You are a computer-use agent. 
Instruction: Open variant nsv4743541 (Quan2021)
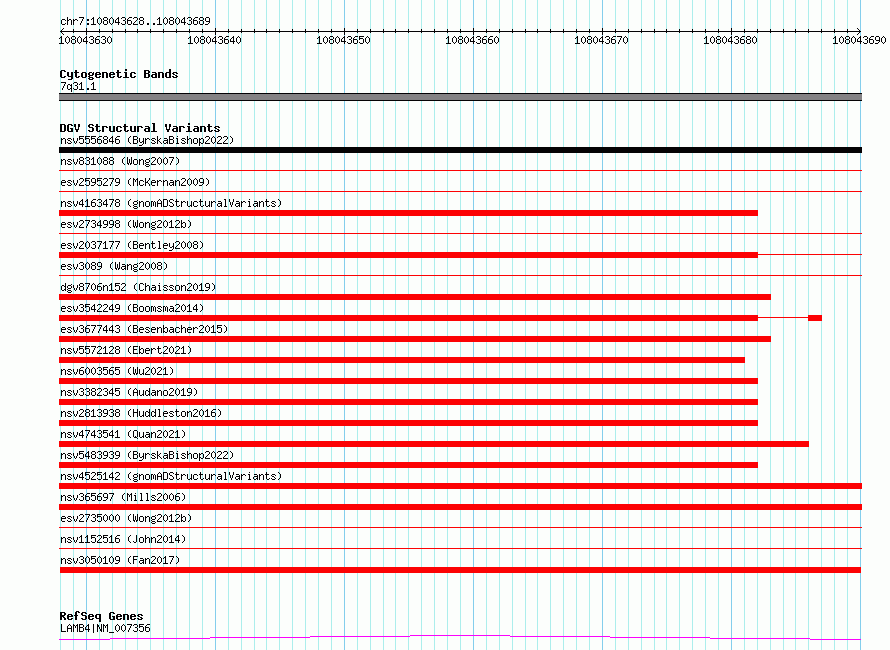(123, 434)
